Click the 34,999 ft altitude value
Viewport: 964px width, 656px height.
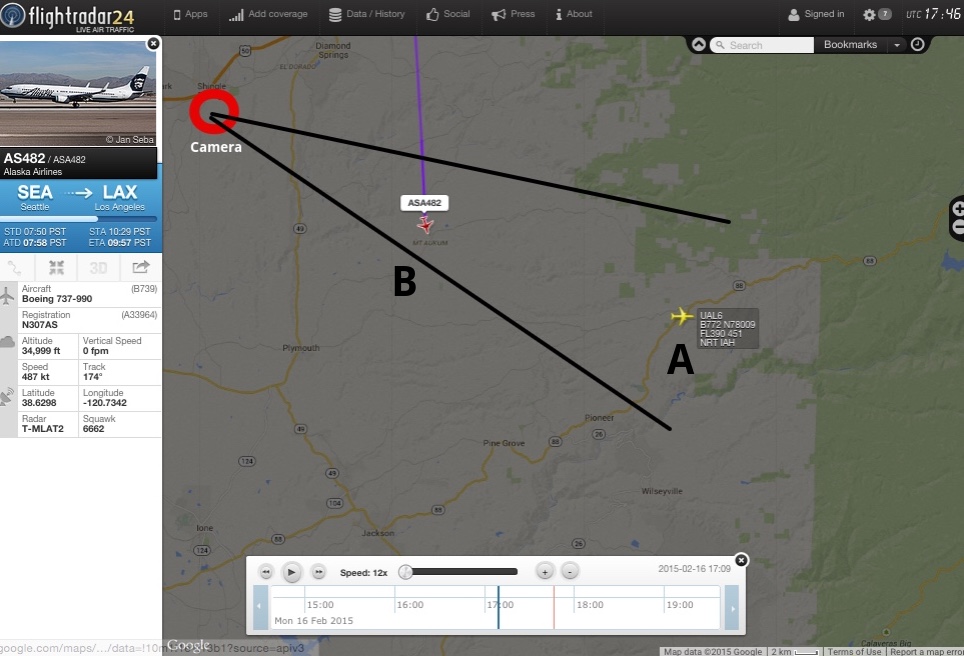pyautogui.click(x=41, y=351)
